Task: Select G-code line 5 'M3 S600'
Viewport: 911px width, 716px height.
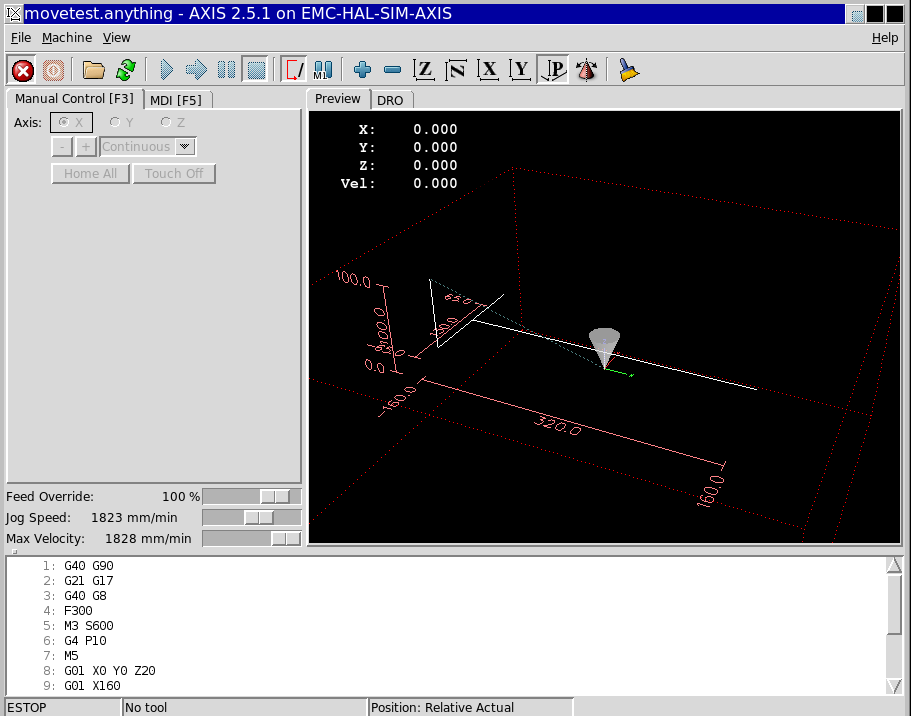Action: click(89, 626)
